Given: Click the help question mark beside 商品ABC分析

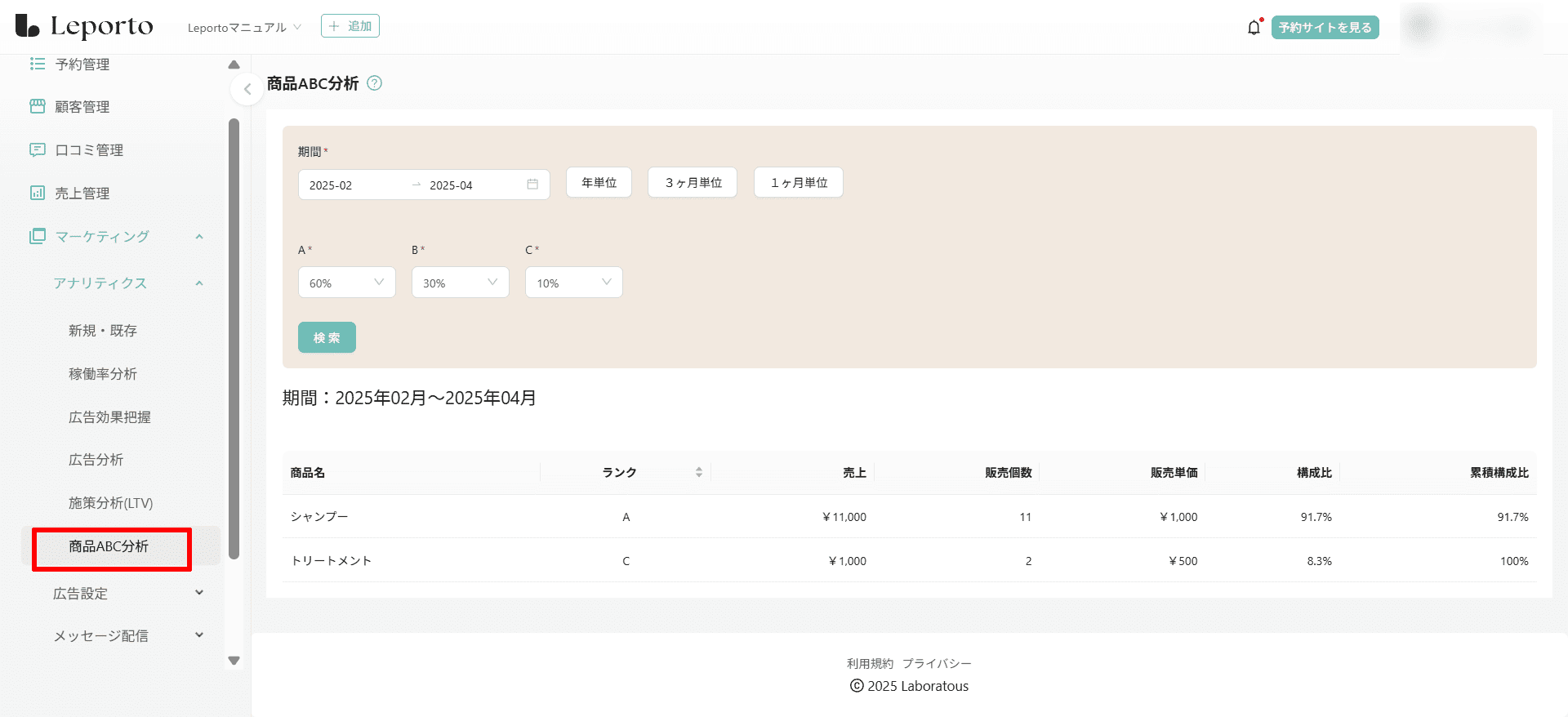Looking at the screenshot, I should [x=375, y=83].
